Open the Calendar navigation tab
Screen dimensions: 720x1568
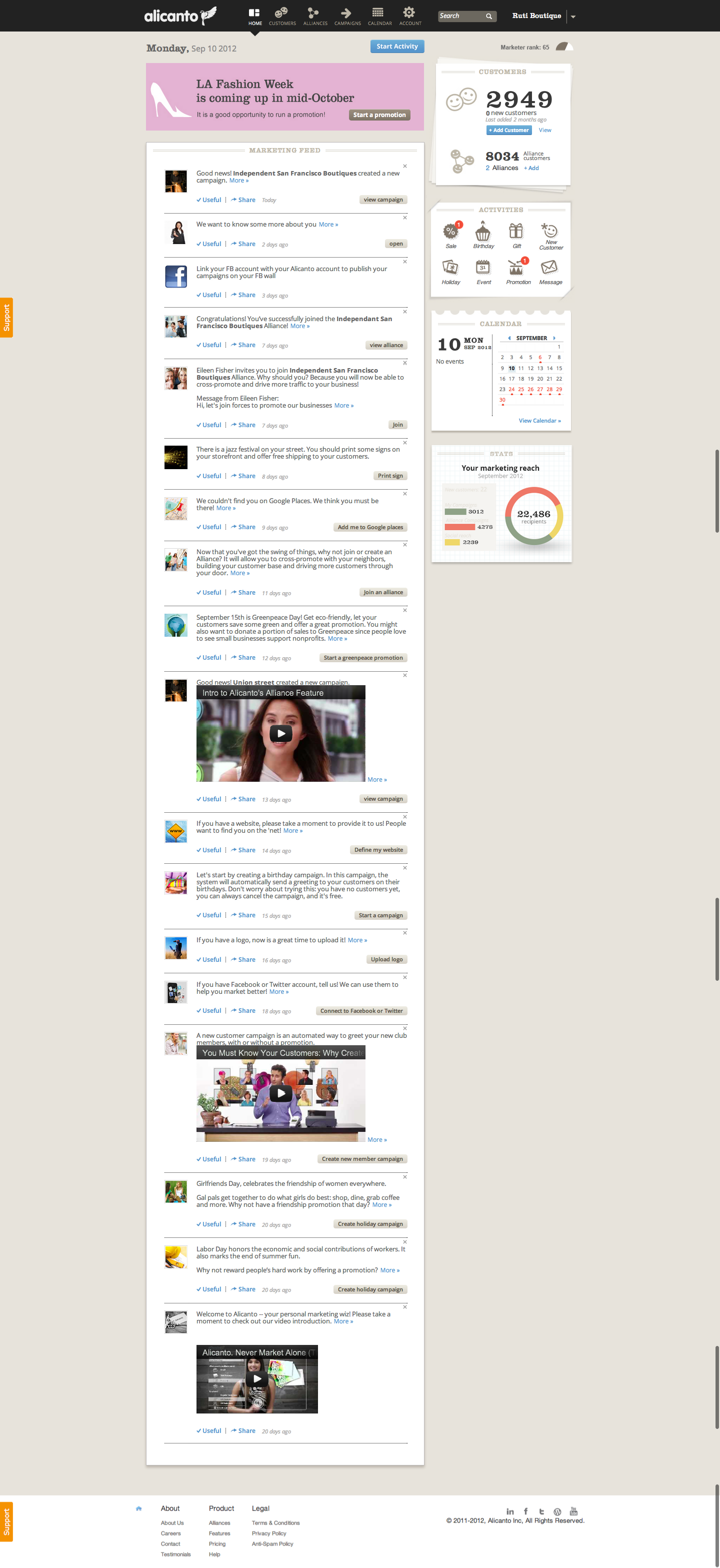coord(379,17)
